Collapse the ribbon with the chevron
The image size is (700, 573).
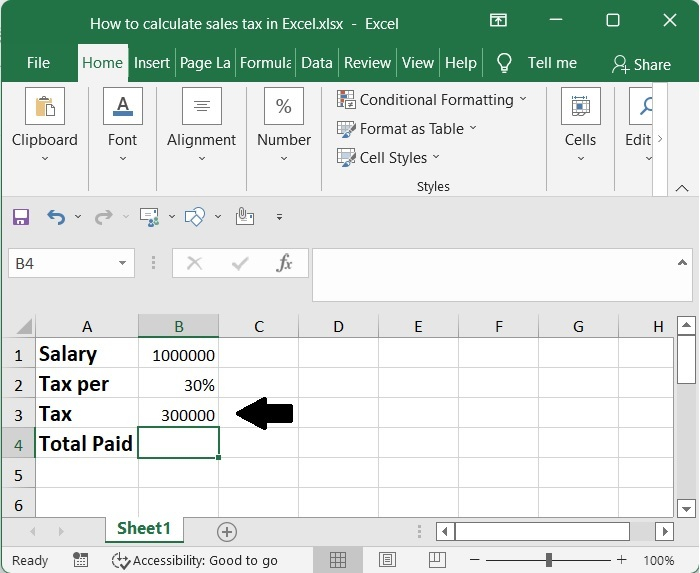pos(682,187)
